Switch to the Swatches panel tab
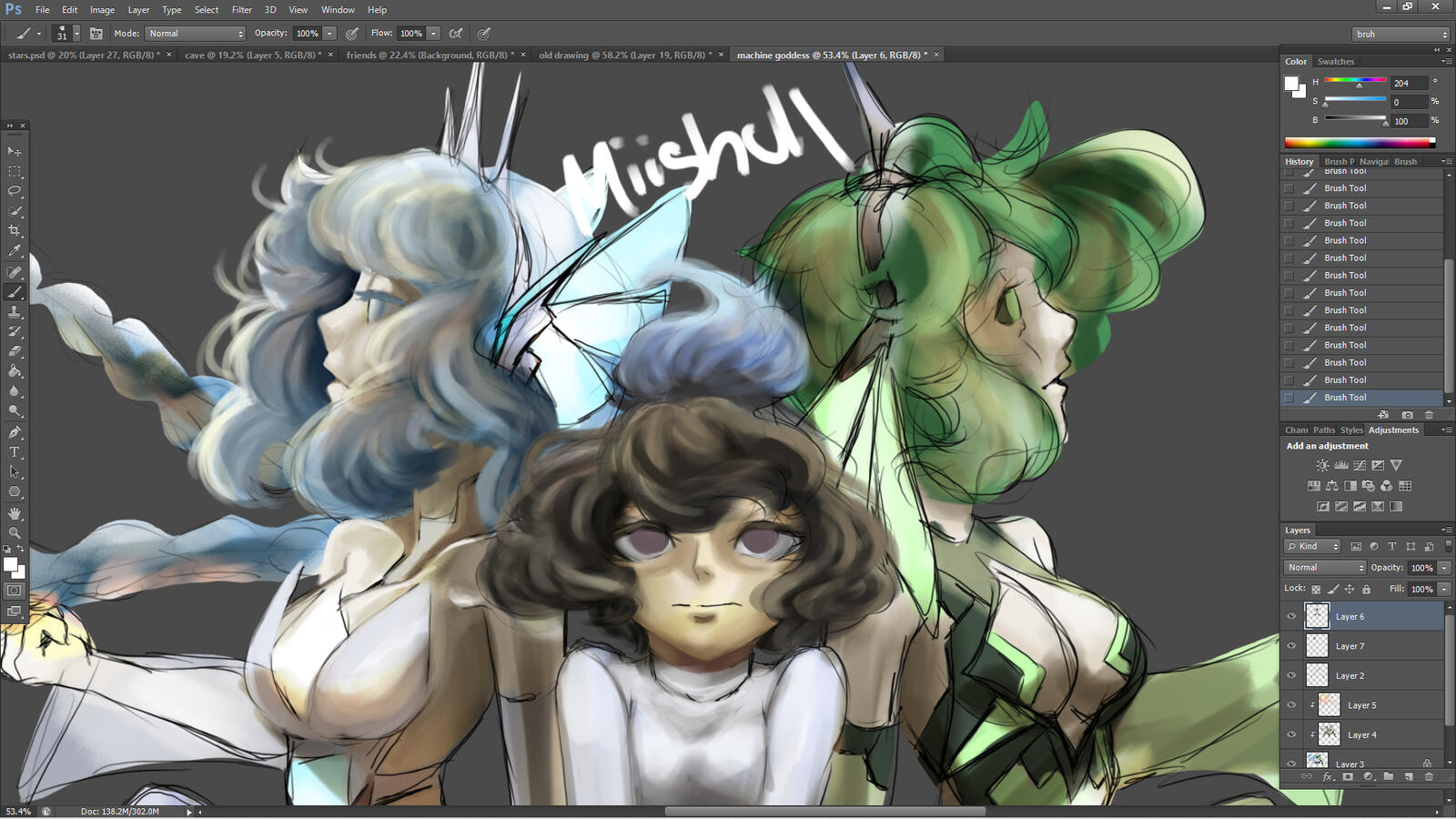This screenshot has height=819, width=1456. 1336,62
